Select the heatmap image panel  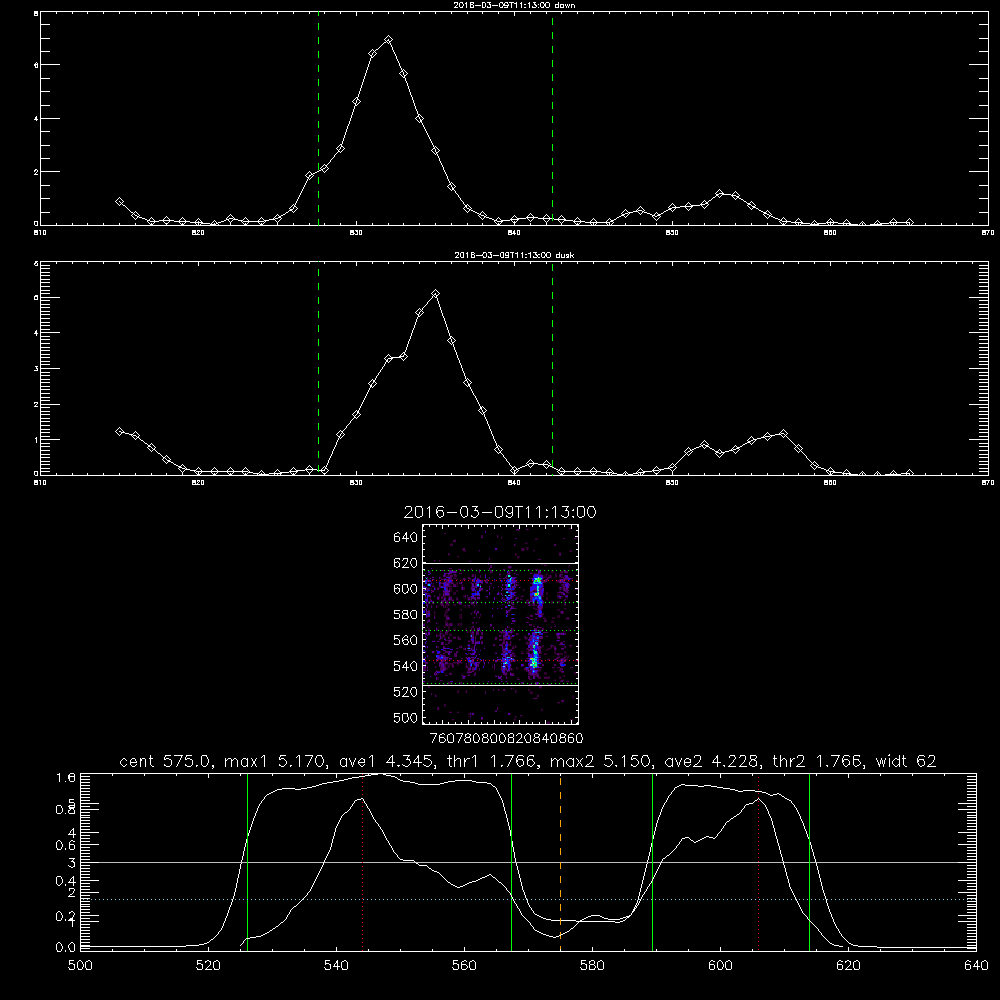(x=500, y=624)
